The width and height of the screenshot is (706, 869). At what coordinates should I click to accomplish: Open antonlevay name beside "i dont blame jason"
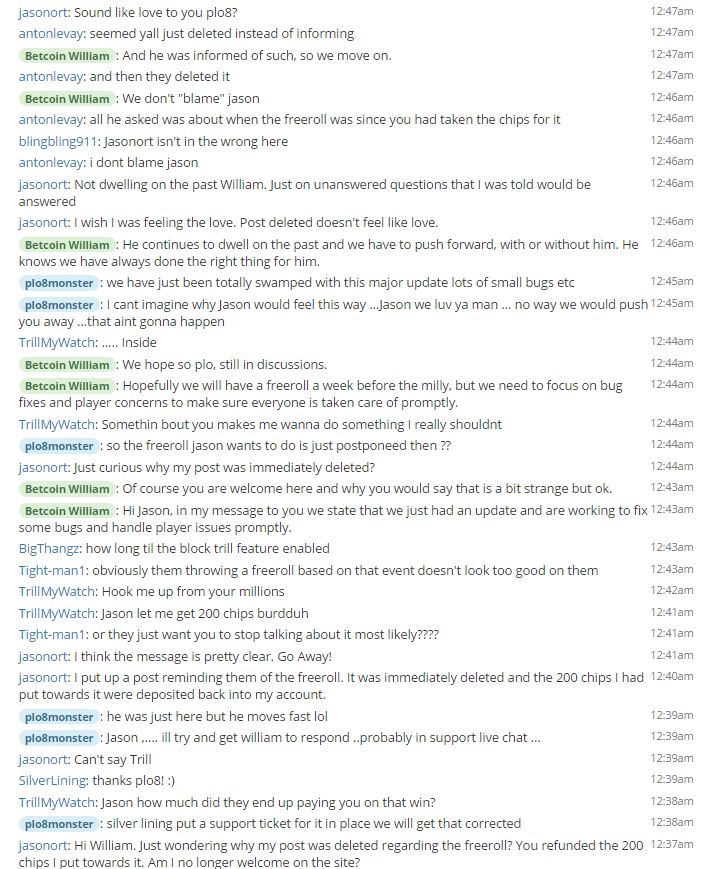coord(50,162)
